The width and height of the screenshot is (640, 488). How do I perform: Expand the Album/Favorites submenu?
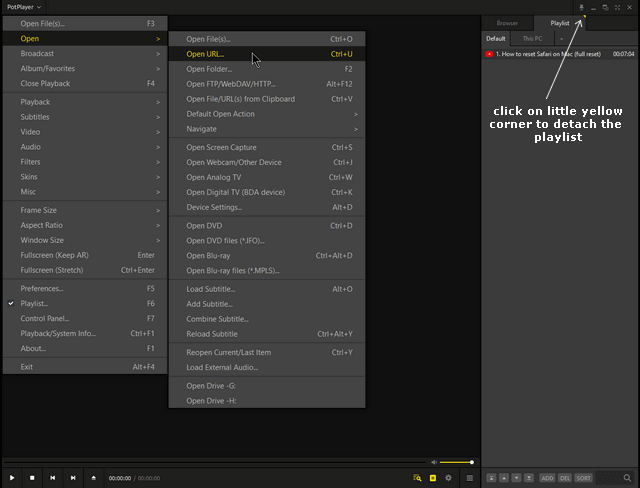click(x=85, y=69)
